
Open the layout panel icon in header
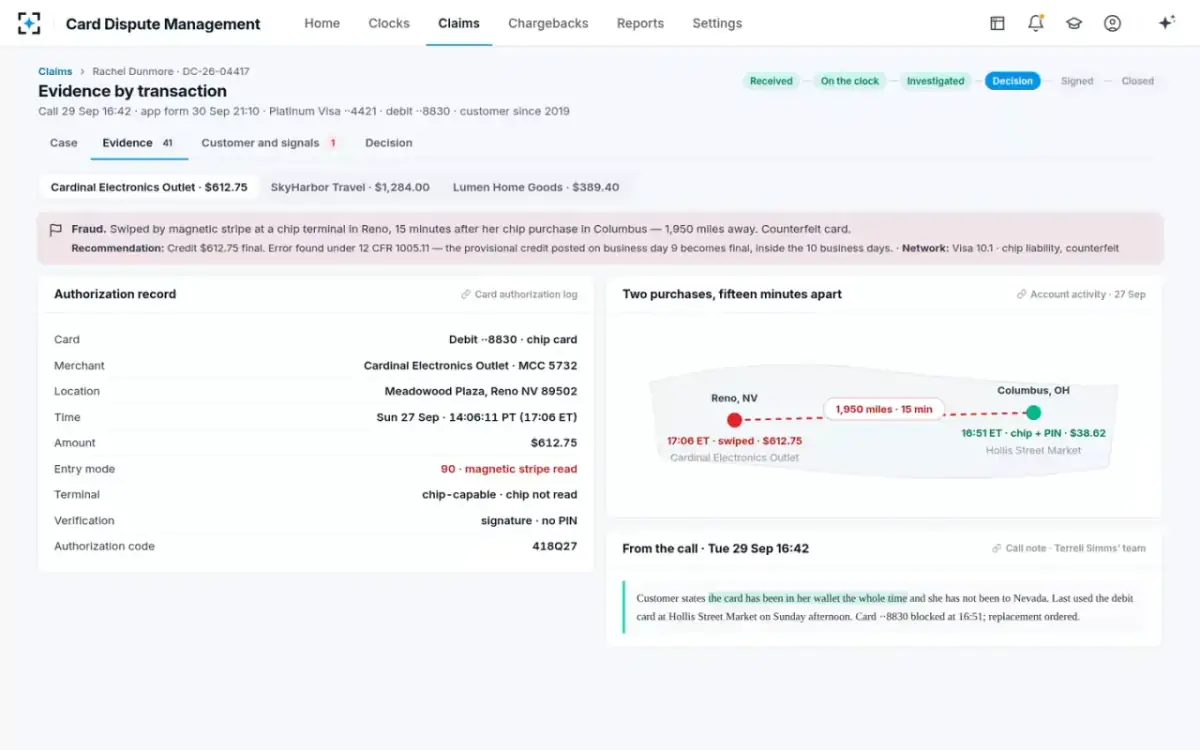[997, 23]
